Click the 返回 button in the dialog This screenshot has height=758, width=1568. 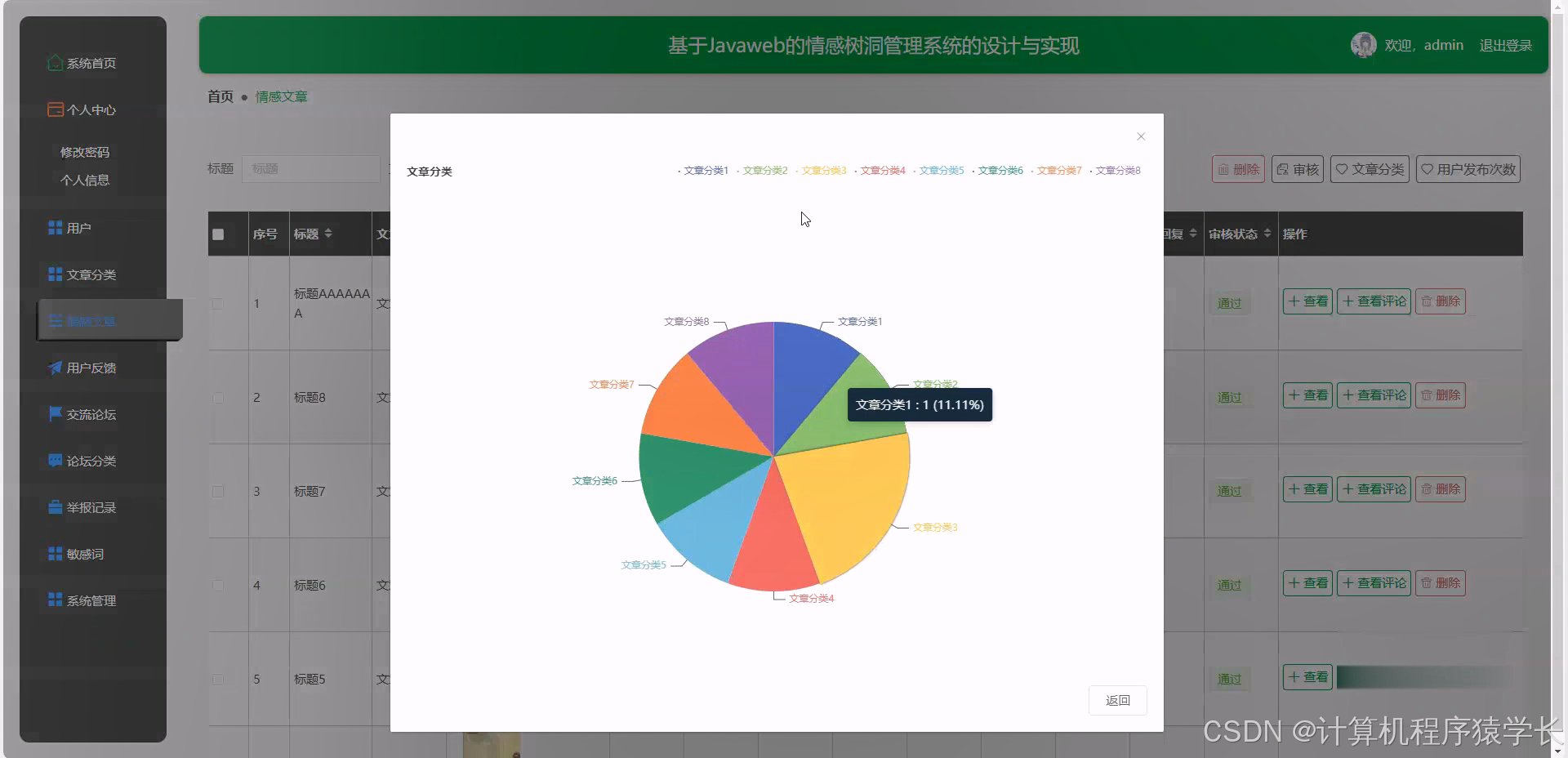(1117, 700)
